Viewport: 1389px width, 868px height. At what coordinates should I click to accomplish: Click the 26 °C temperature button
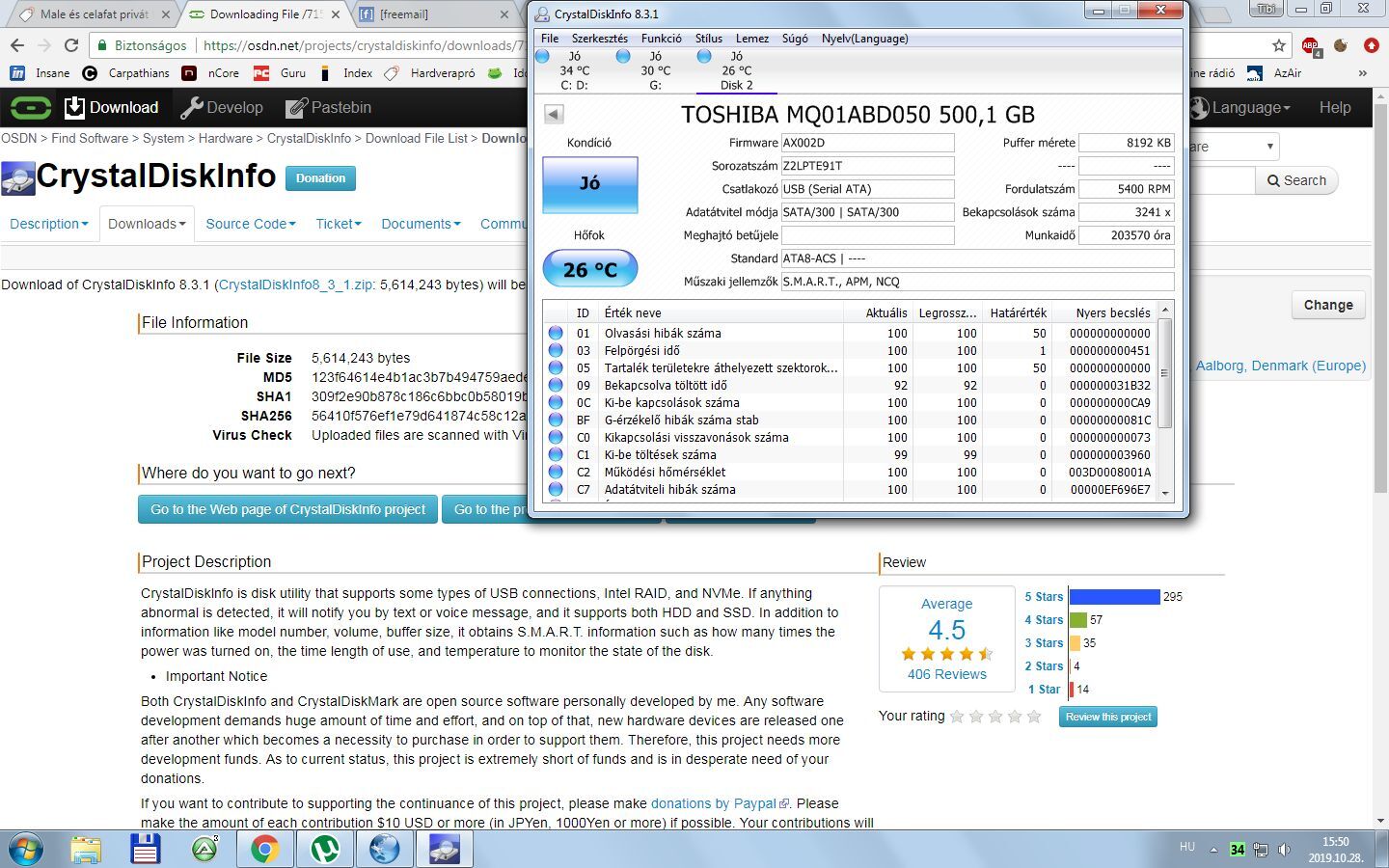590,269
